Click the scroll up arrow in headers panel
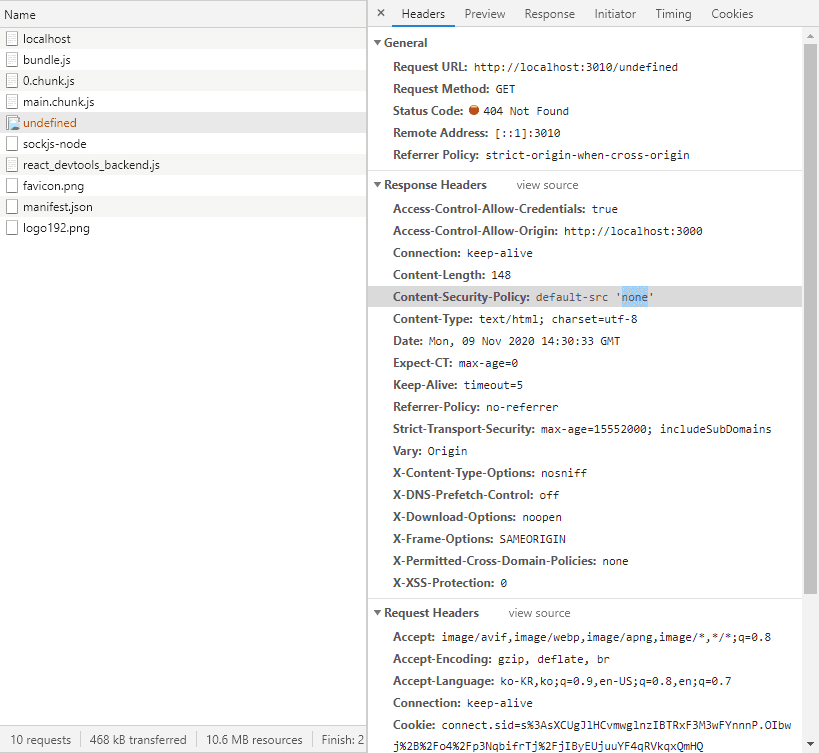Image resolution: width=819 pixels, height=753 pixels. pos(810,36)
